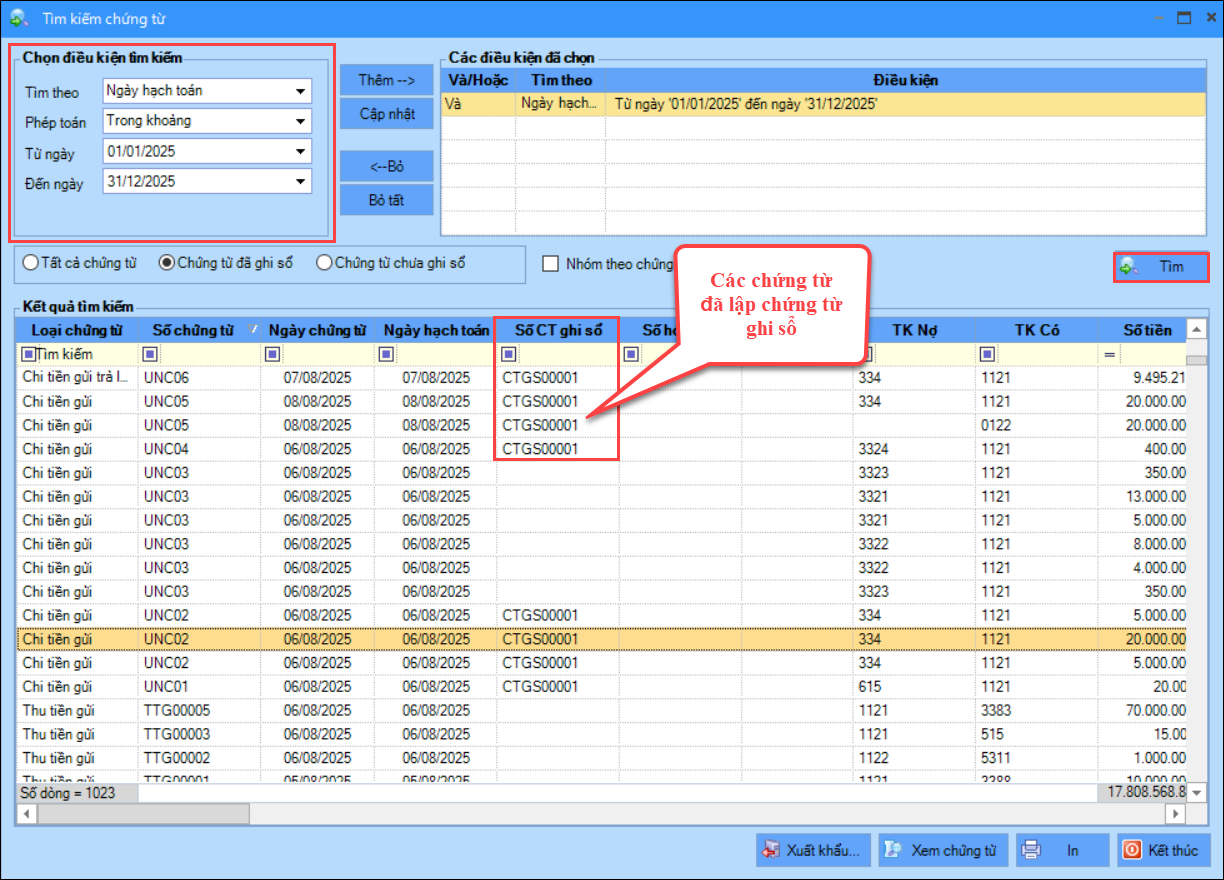Viewport: 1224px width, 880px height.
Task: Select the row with voucher TTG00002
Action: pyautogui.click(x=601, y=758)
